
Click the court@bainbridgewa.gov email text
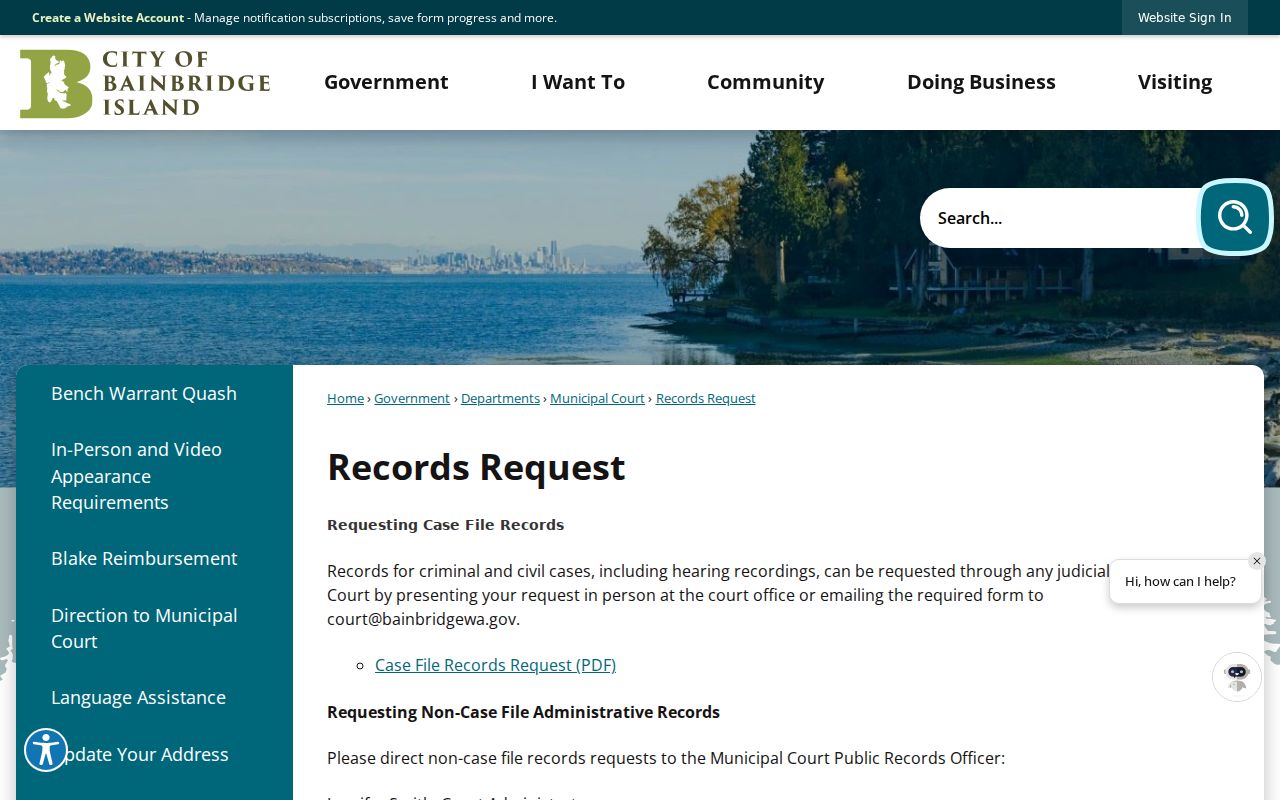[x=421, y=619]
